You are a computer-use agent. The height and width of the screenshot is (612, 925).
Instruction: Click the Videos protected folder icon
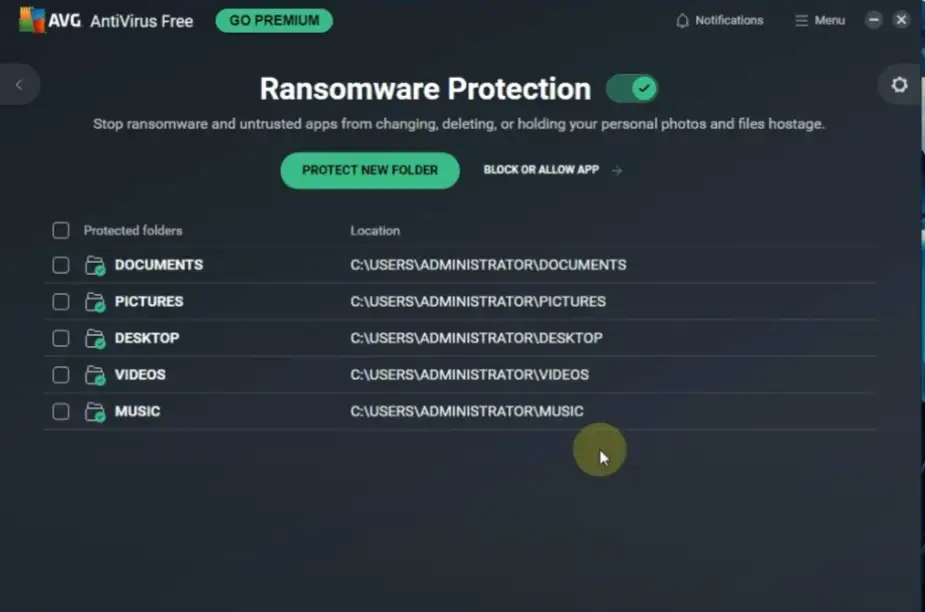95,376
